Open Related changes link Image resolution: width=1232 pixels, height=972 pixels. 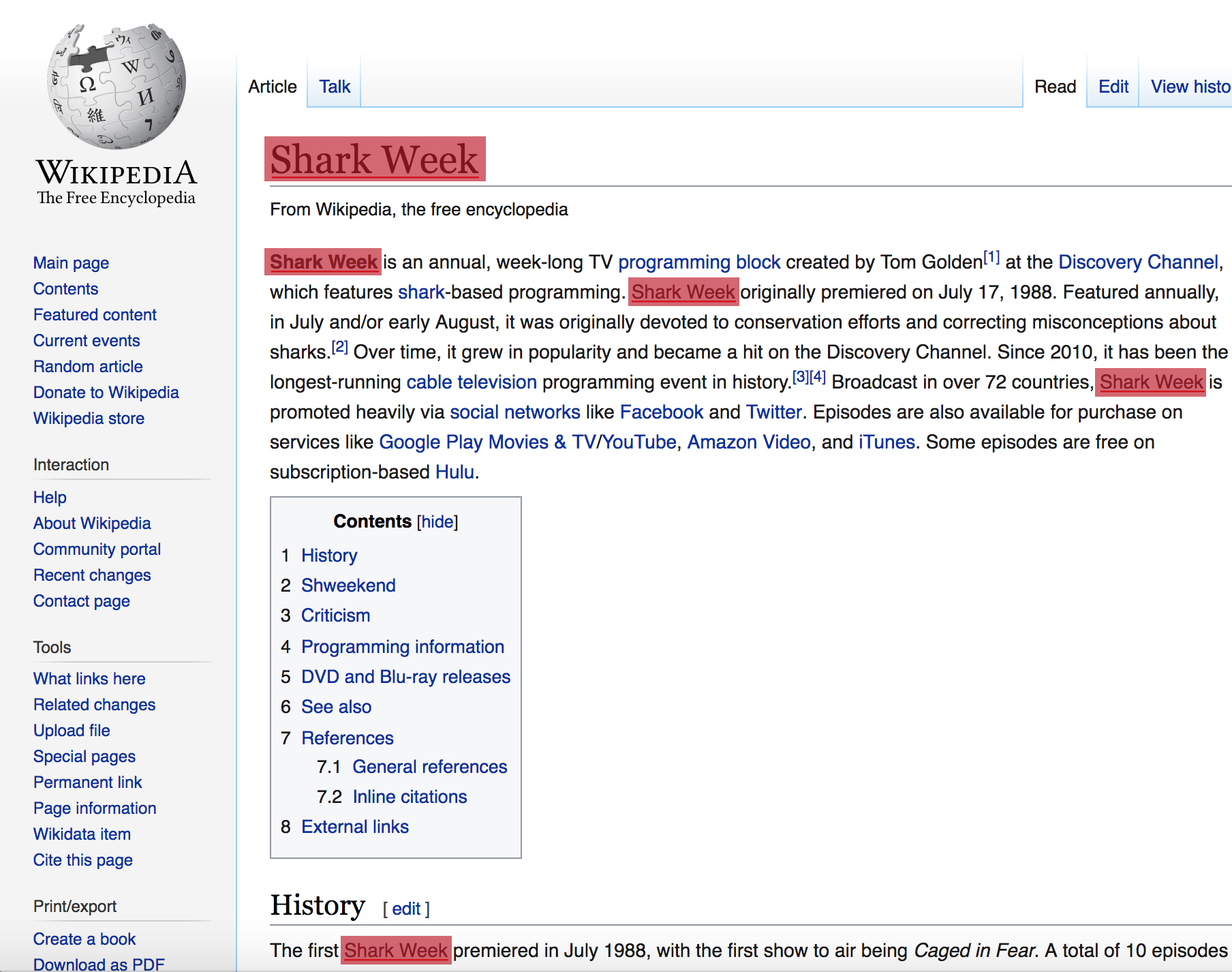94,705
